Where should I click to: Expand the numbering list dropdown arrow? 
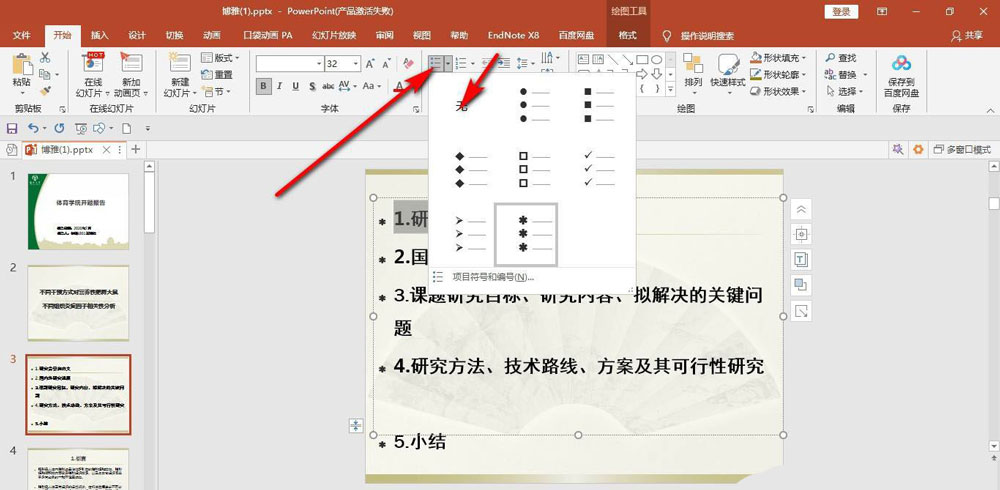coord(473,63)
